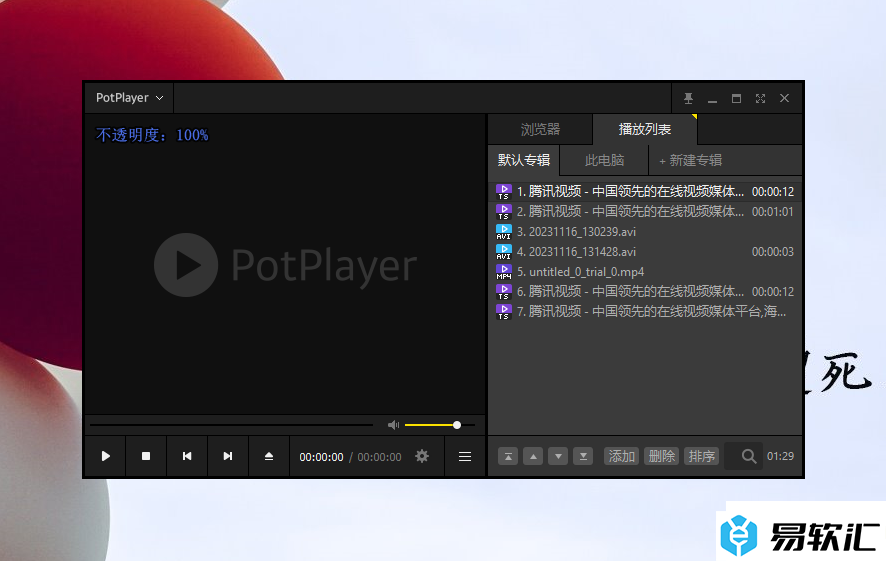Switch to the 播放列表 tab
The image size is (886, 561).
click(645, 129)
